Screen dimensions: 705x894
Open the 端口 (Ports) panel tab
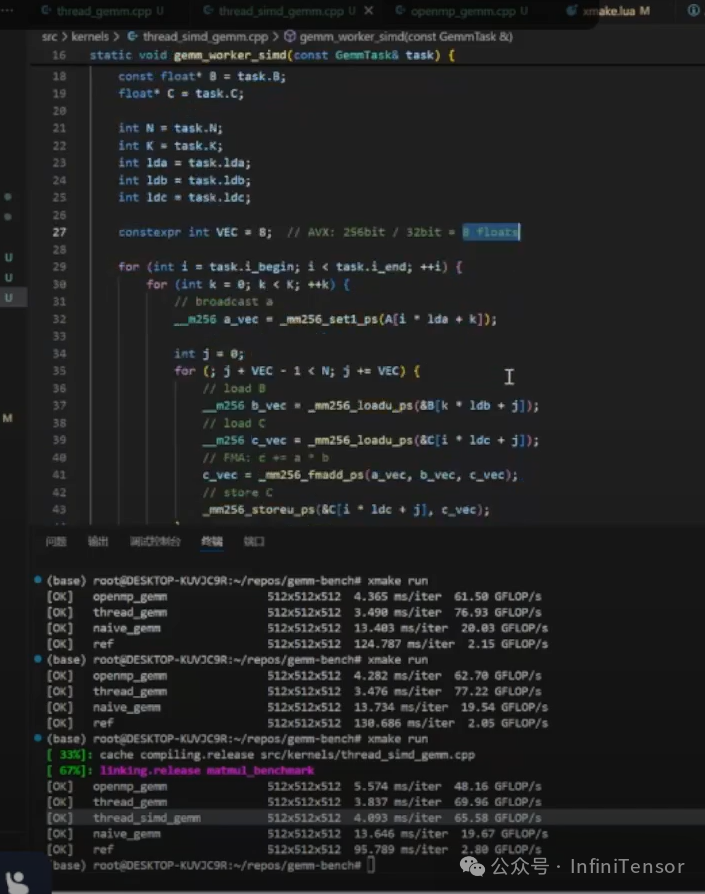(254, 541)
